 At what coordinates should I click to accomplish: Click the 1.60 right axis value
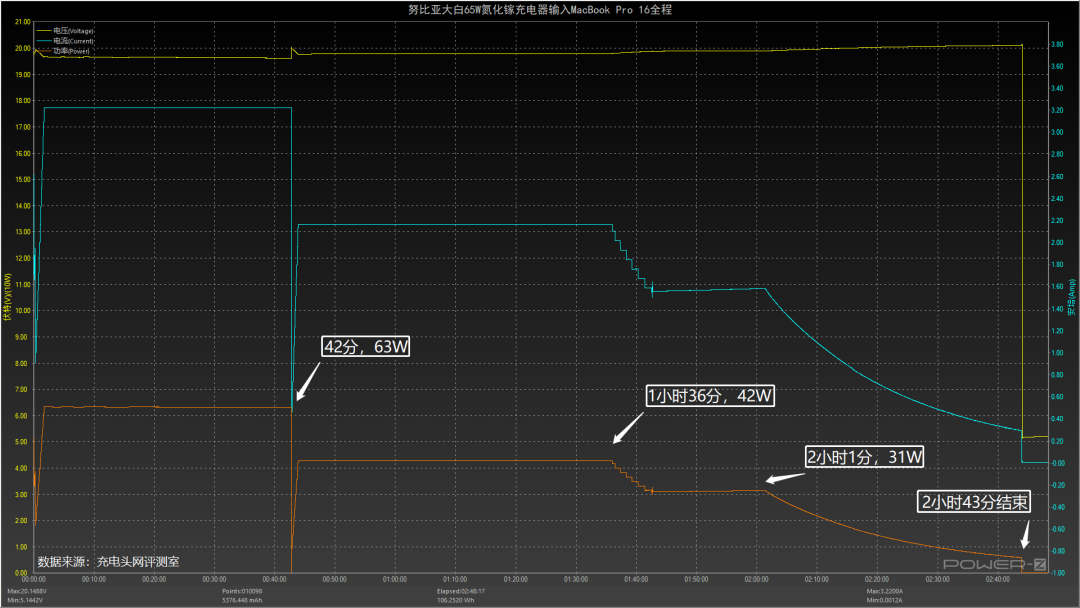[x=1057, y=286]
